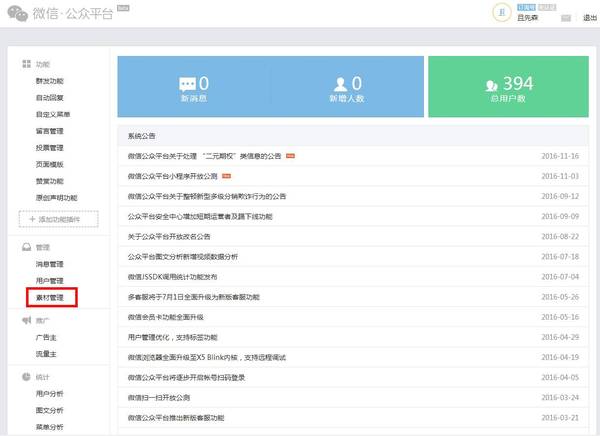Click the 功能 grid icon in sidebar
600x436 pixels.
pos(26,64)
